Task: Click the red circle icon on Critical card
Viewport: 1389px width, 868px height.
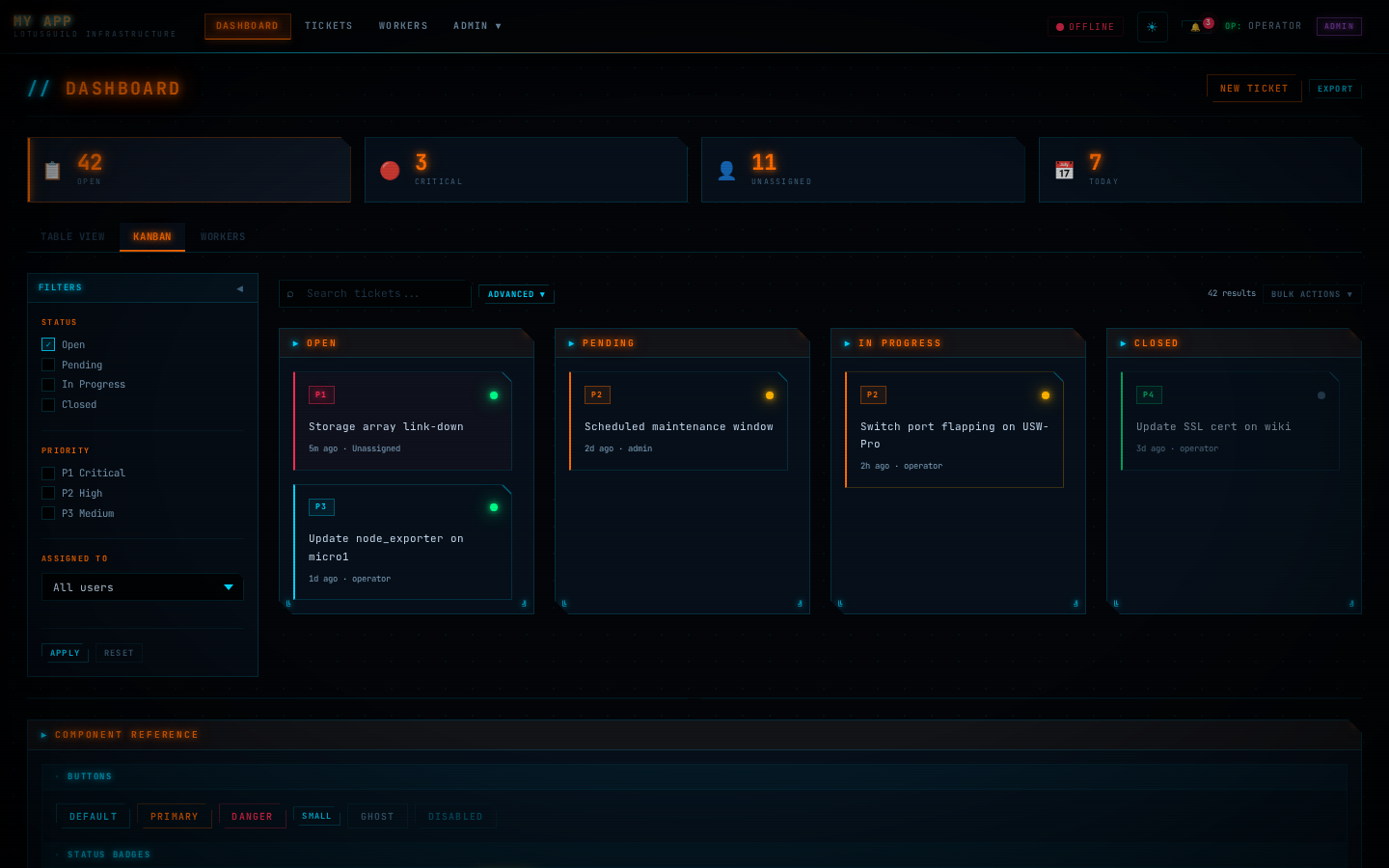Action: (390, 171)
